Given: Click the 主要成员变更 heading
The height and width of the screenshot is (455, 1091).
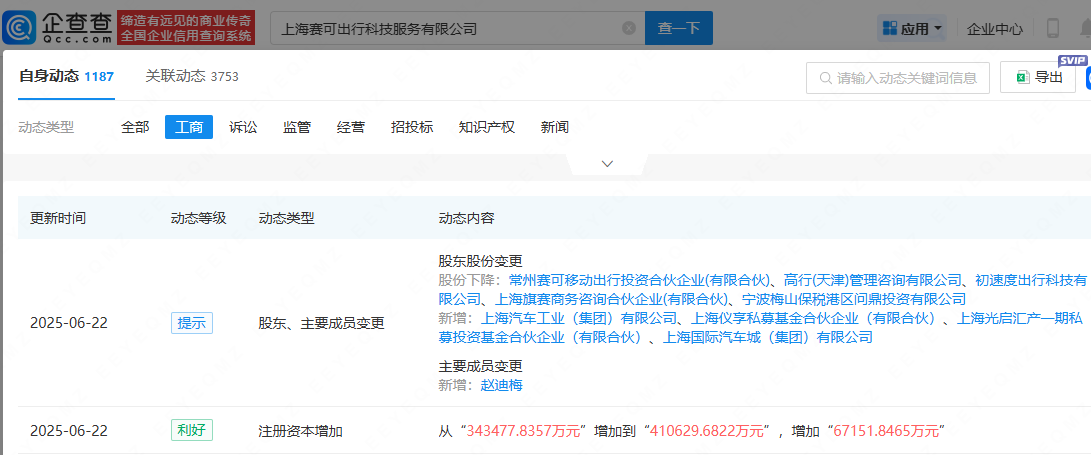Looking at the screenshot, I should [x=480, y=366].
